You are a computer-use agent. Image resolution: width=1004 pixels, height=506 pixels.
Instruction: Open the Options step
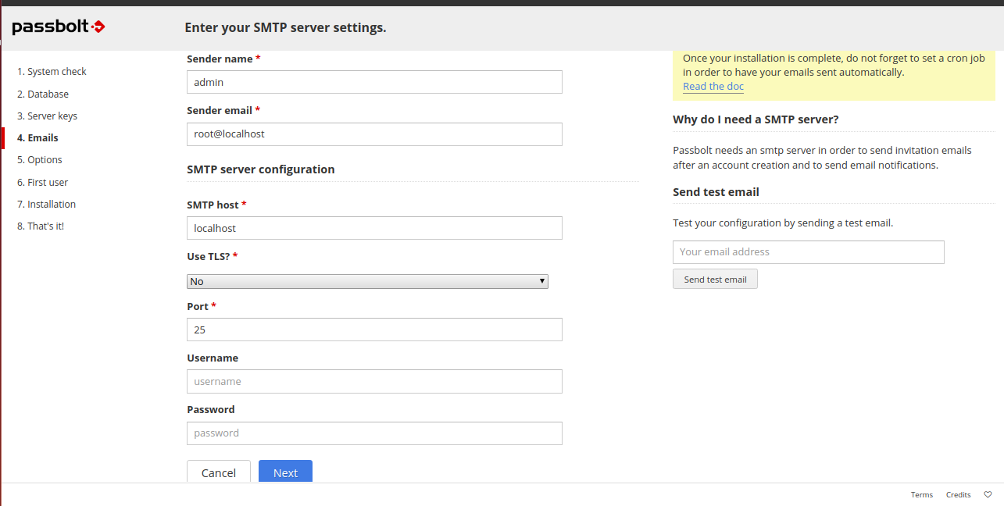40,159
